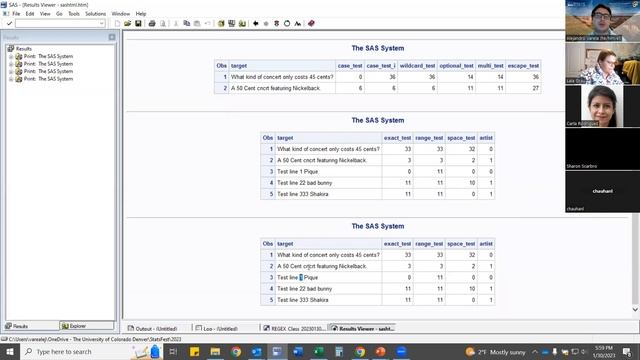Open Outlook from the taskbar
The width and height of the screenshot is (640, 360).
[257, 351]
